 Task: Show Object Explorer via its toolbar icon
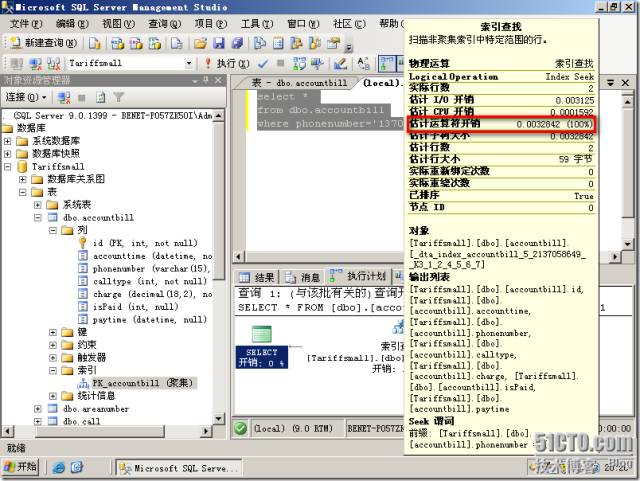click(297, 43)
